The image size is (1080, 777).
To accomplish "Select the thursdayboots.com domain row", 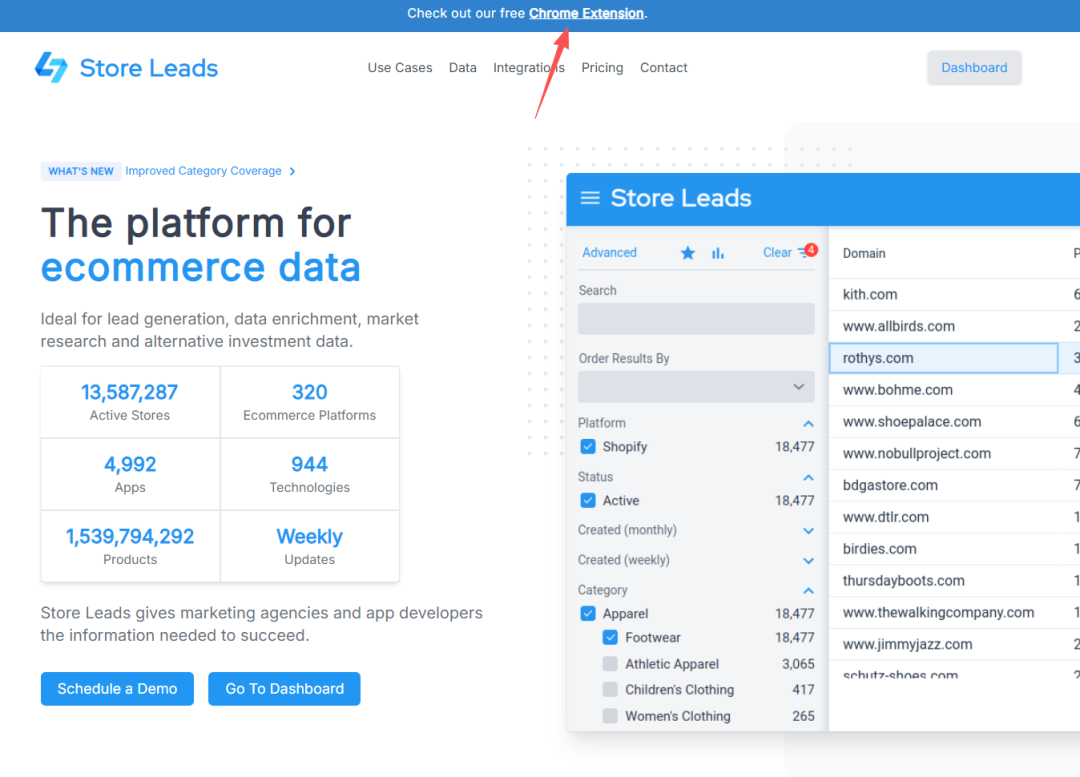I will pos(954,581).
